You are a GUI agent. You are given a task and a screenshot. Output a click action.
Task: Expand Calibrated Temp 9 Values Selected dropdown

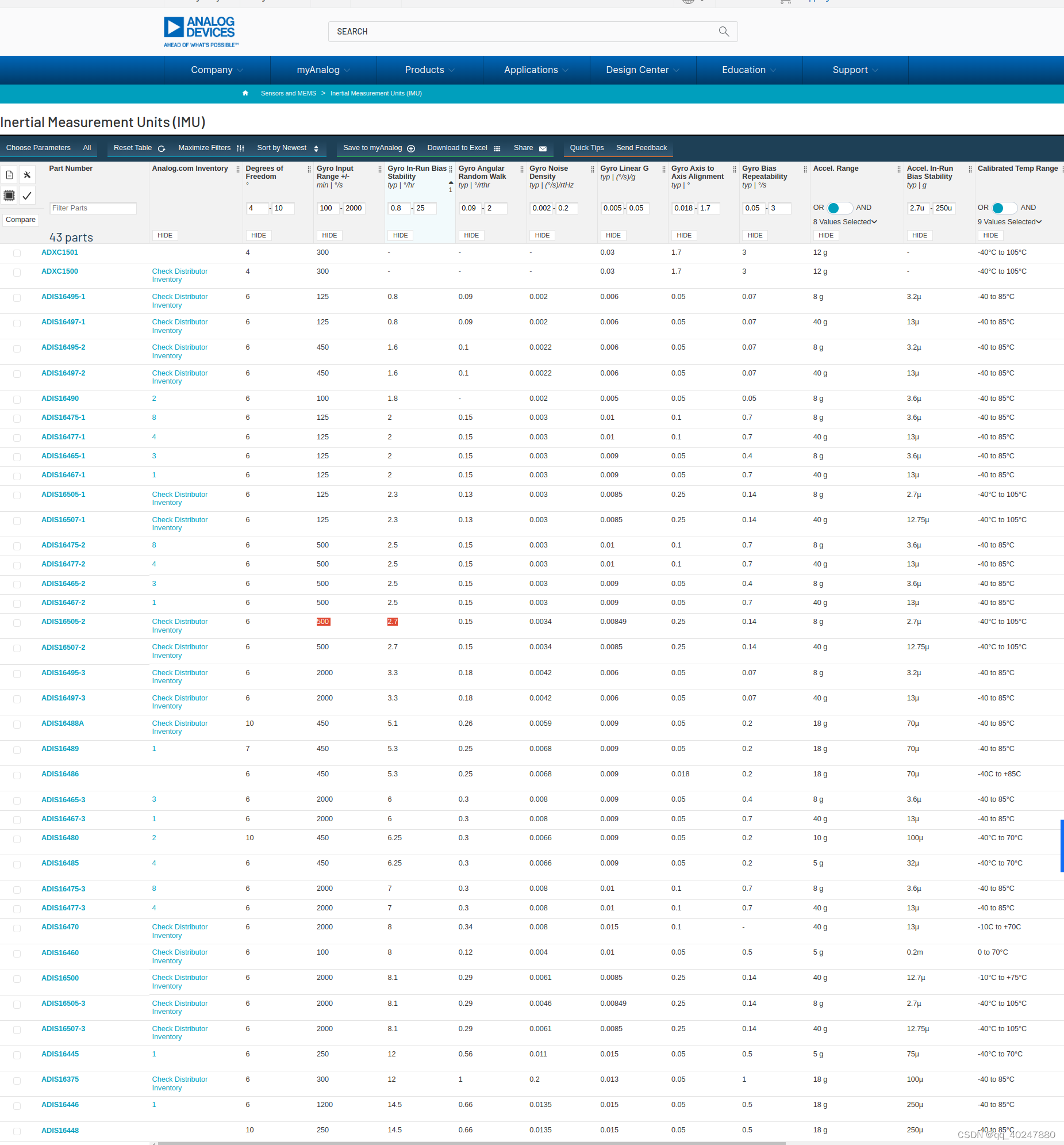pyautogui.click(x=1009, y=222)
